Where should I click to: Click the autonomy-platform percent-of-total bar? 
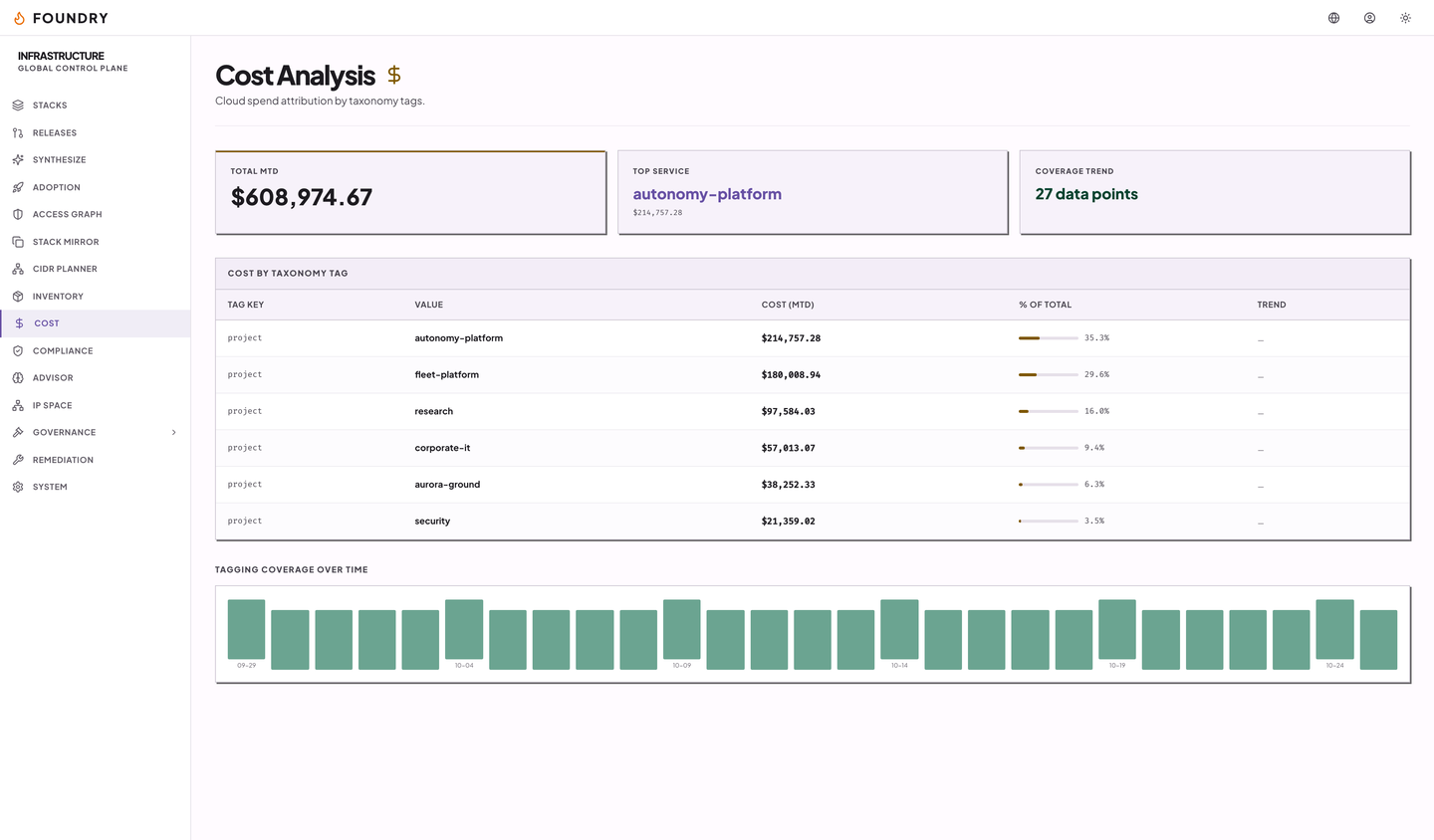(x=1049, y=338)
